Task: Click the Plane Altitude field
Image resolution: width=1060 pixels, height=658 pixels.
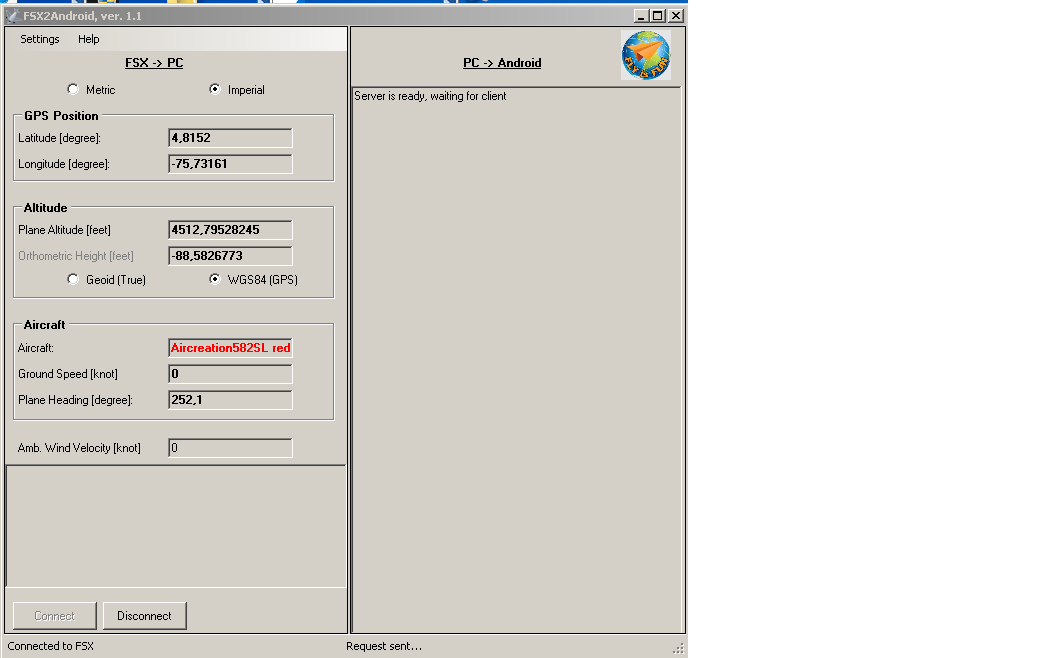Action: click(231, 230)
